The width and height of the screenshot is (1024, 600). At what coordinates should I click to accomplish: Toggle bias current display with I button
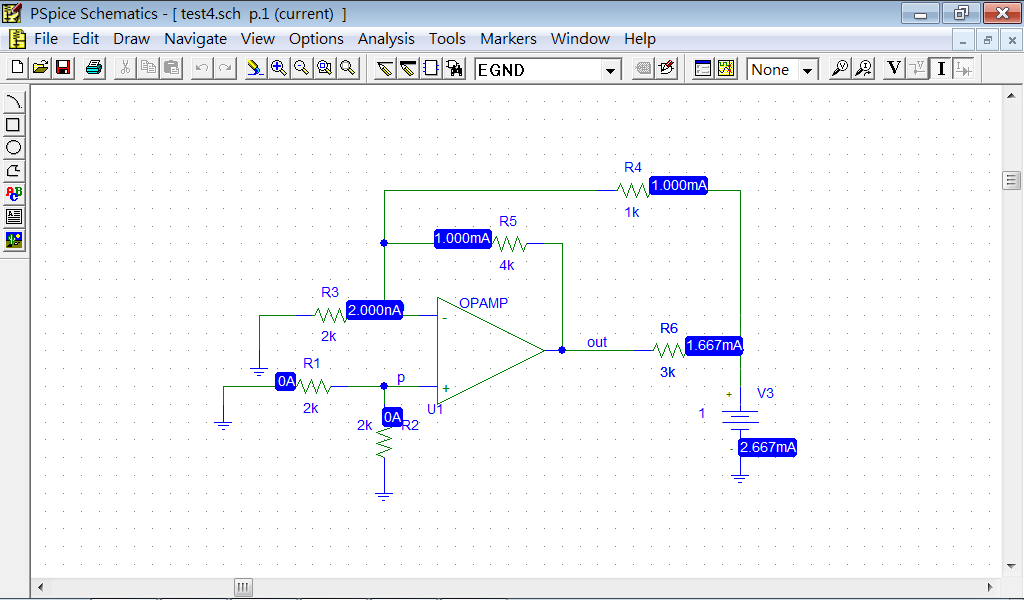coord(941,68)
